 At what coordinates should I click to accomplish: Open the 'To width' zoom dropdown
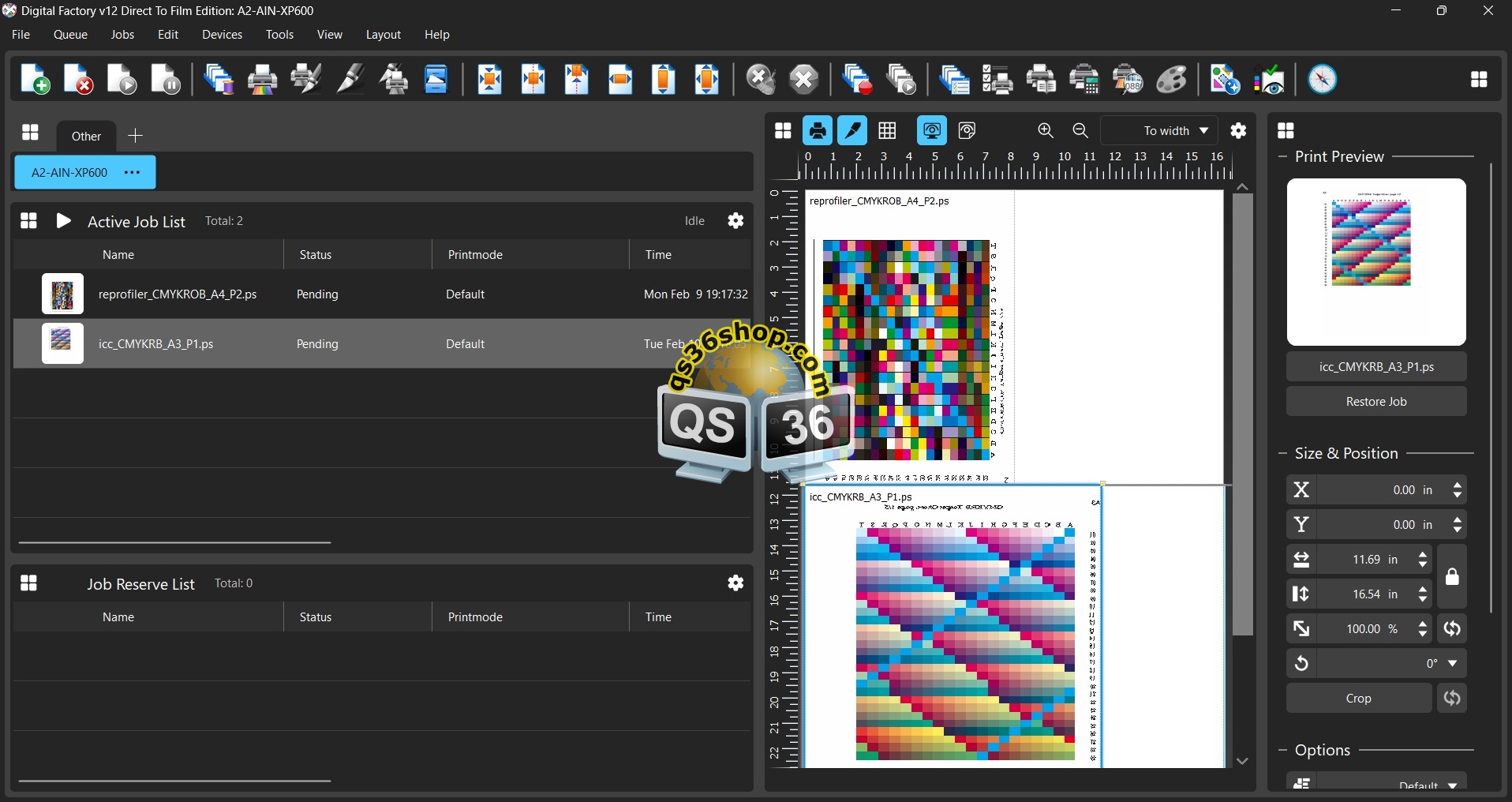pyautogui.click(x=1160, y=131)
